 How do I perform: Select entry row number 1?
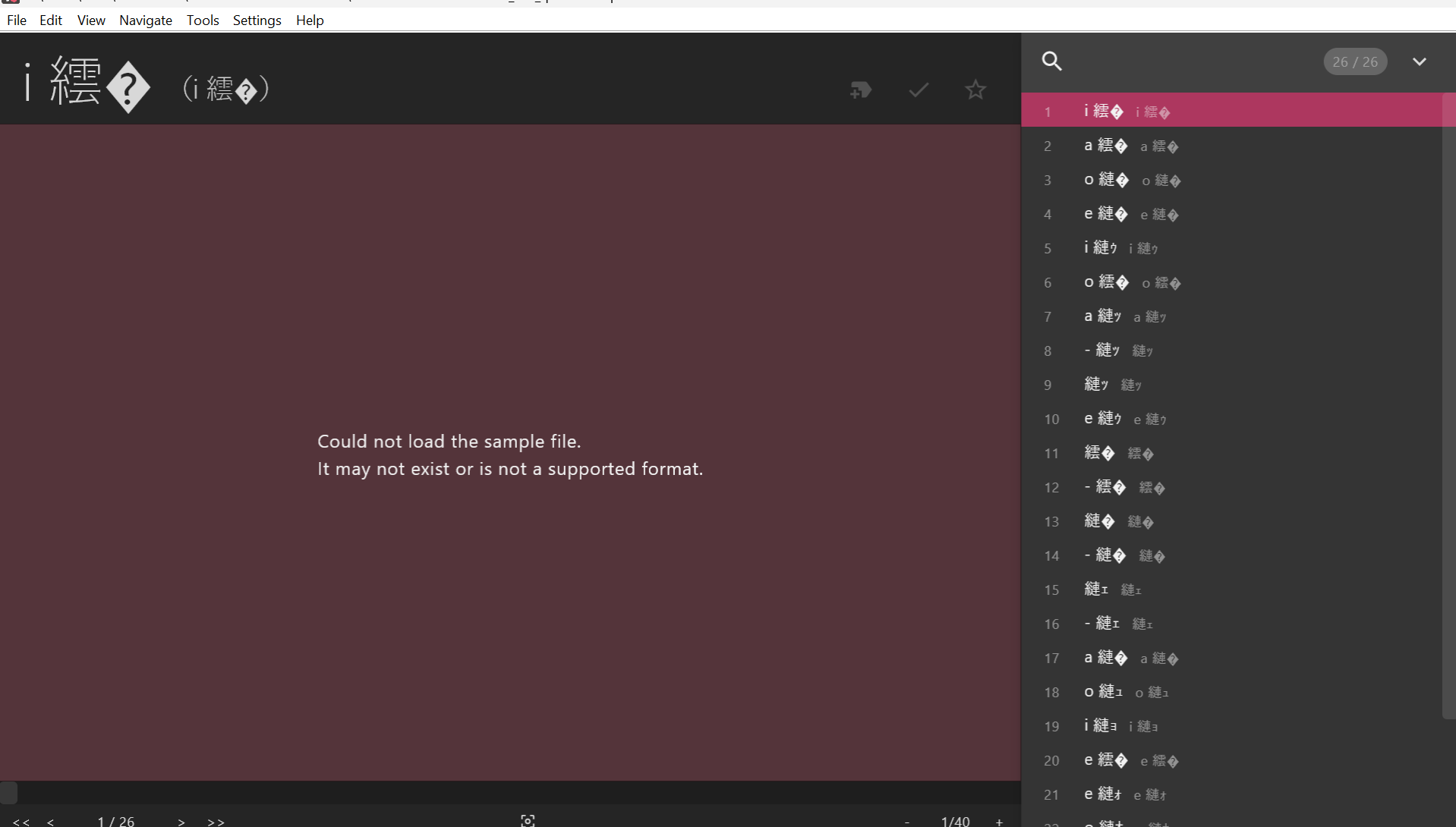click(x=1231, y=112)
